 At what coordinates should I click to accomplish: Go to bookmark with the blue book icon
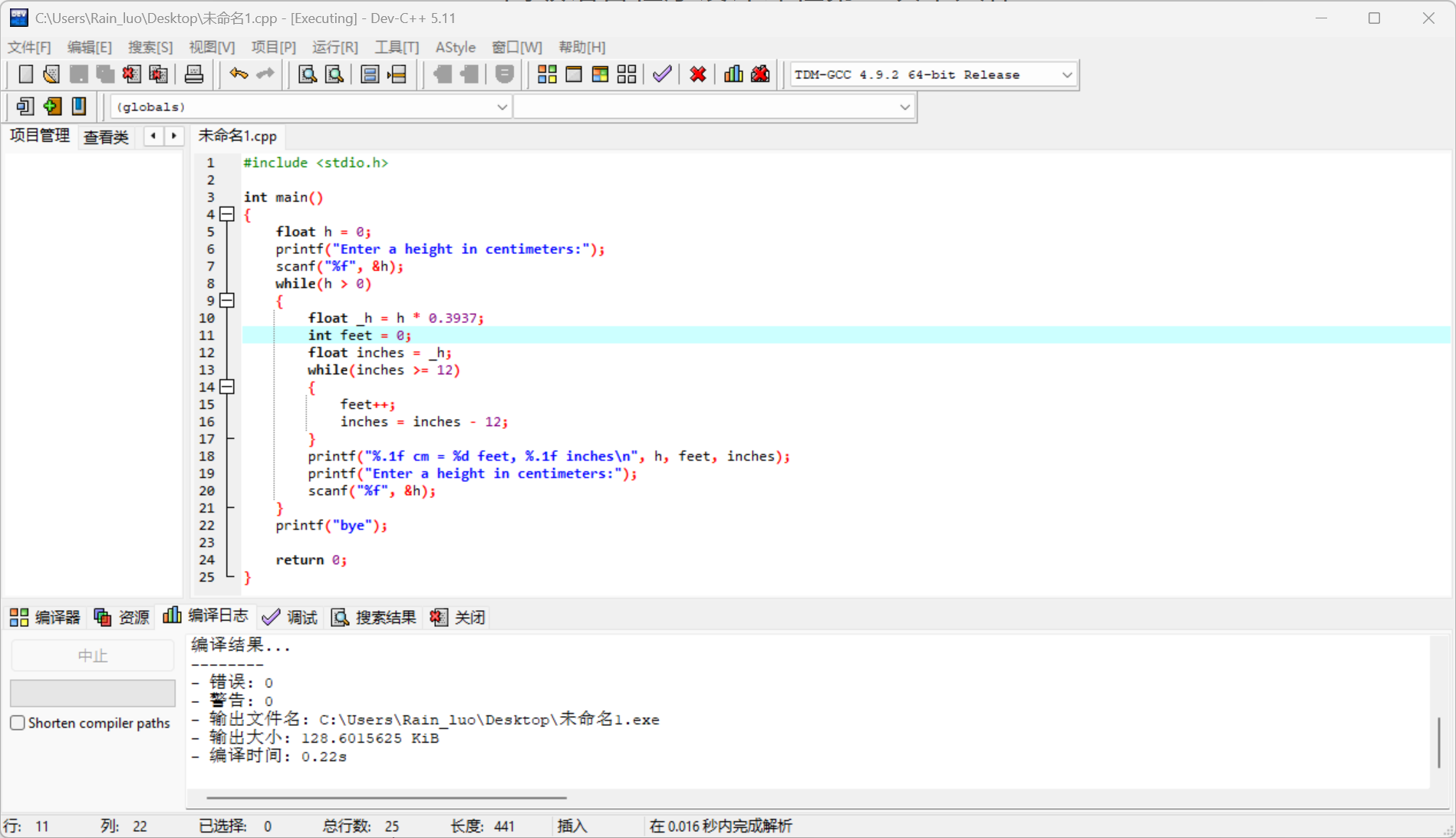tap(78, 106)
